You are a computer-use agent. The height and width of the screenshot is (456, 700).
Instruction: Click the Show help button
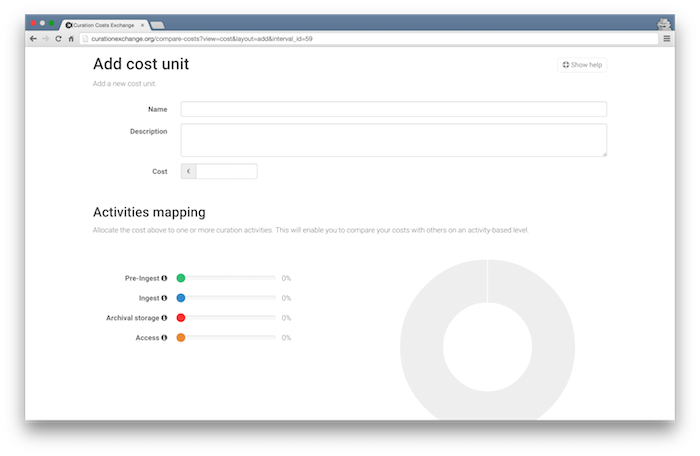(582, 65)
